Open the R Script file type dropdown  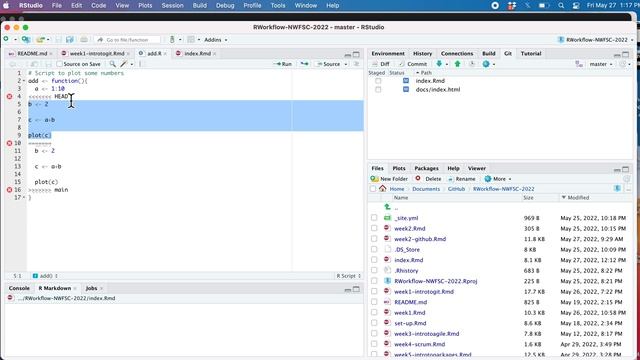point(349,276)
